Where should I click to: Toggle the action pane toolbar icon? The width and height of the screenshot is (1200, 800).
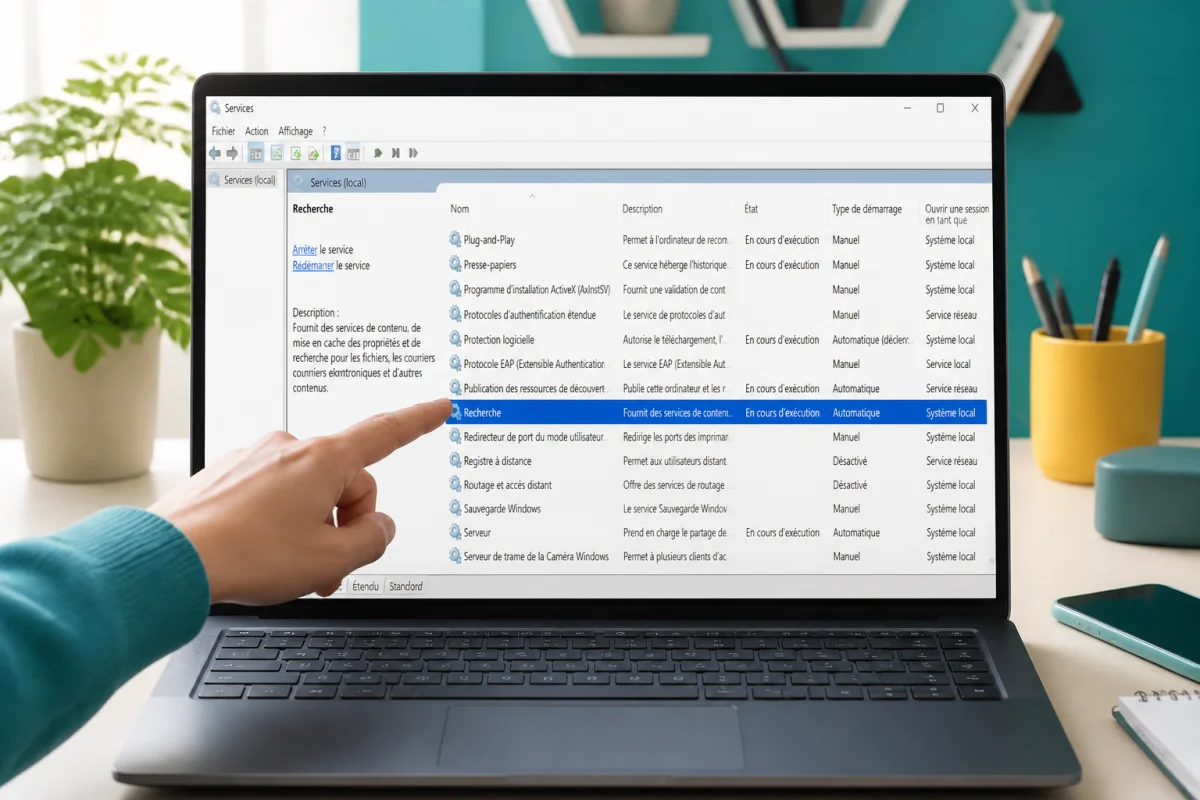click(x=353, y=153)
